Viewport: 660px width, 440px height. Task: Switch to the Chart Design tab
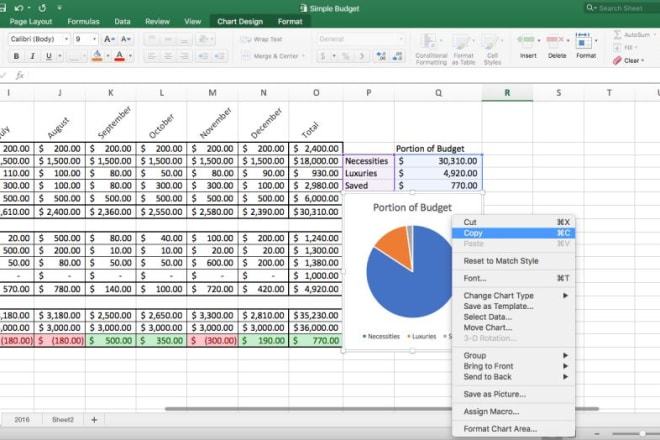pos(240,21)
